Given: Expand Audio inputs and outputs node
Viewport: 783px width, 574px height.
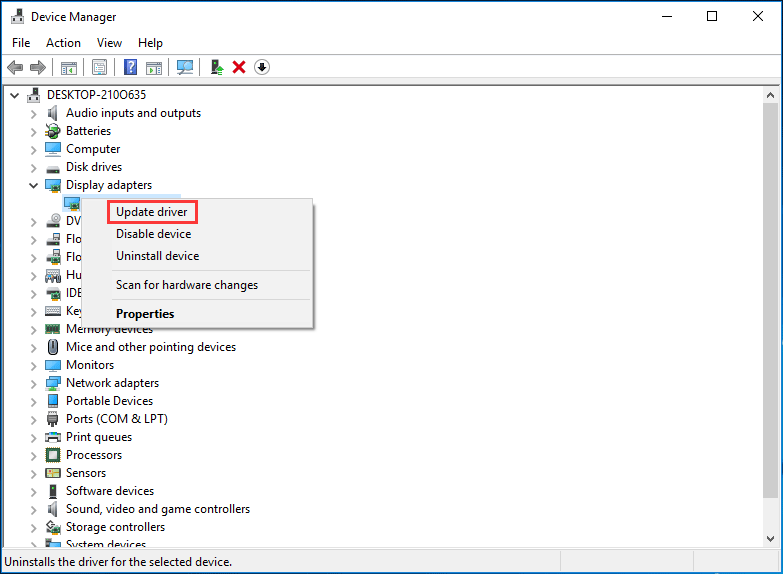Looking at the screenshot, I should click(x=34, y=113).
